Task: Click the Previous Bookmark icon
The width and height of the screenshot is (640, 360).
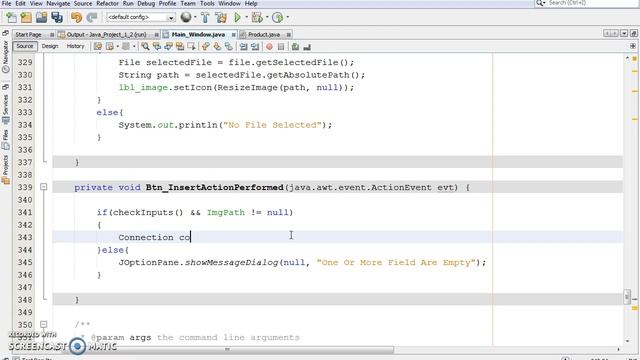Action: coord(205,47)
